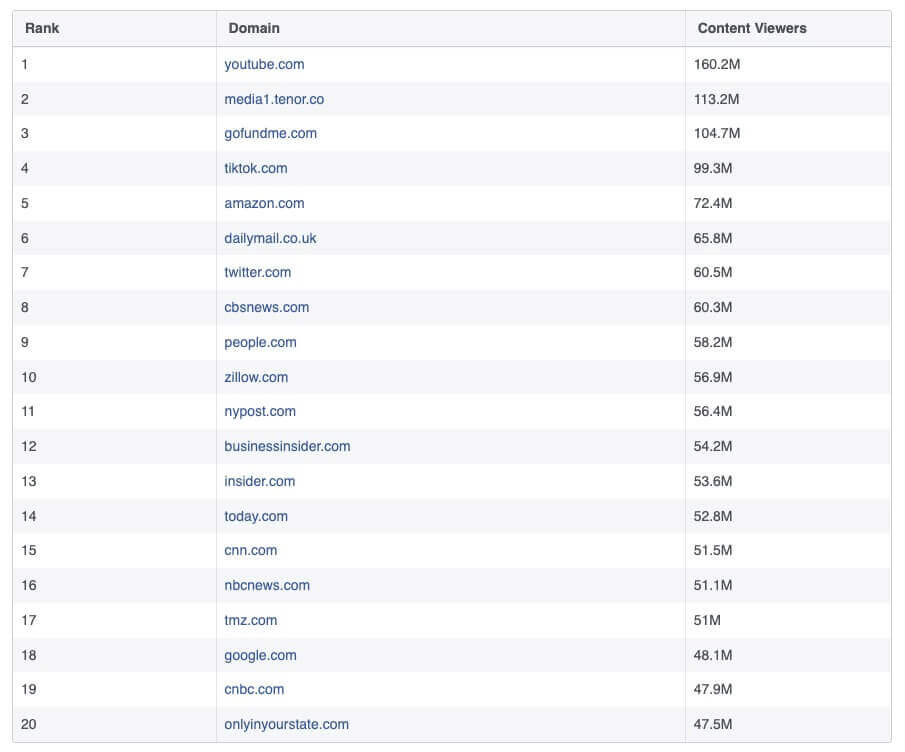Click rank number 12 beside businessinsider.com
Screen dimensions: 905x752
point(29,447)
